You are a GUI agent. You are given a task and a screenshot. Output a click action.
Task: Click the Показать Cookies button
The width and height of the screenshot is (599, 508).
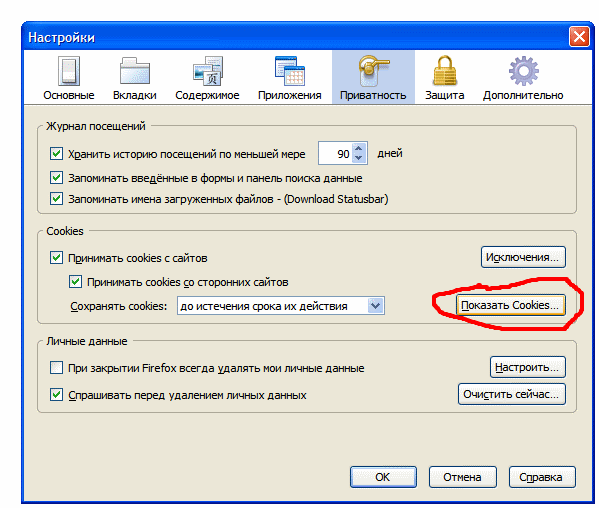click(x=510, y=305)
